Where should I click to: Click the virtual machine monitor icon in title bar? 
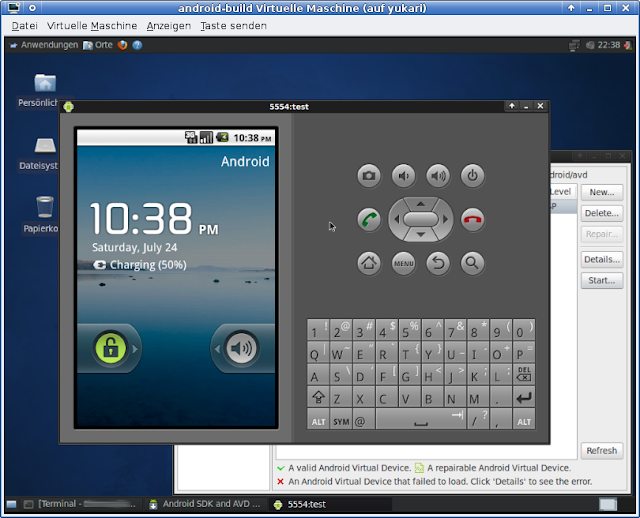coord(13,8)
